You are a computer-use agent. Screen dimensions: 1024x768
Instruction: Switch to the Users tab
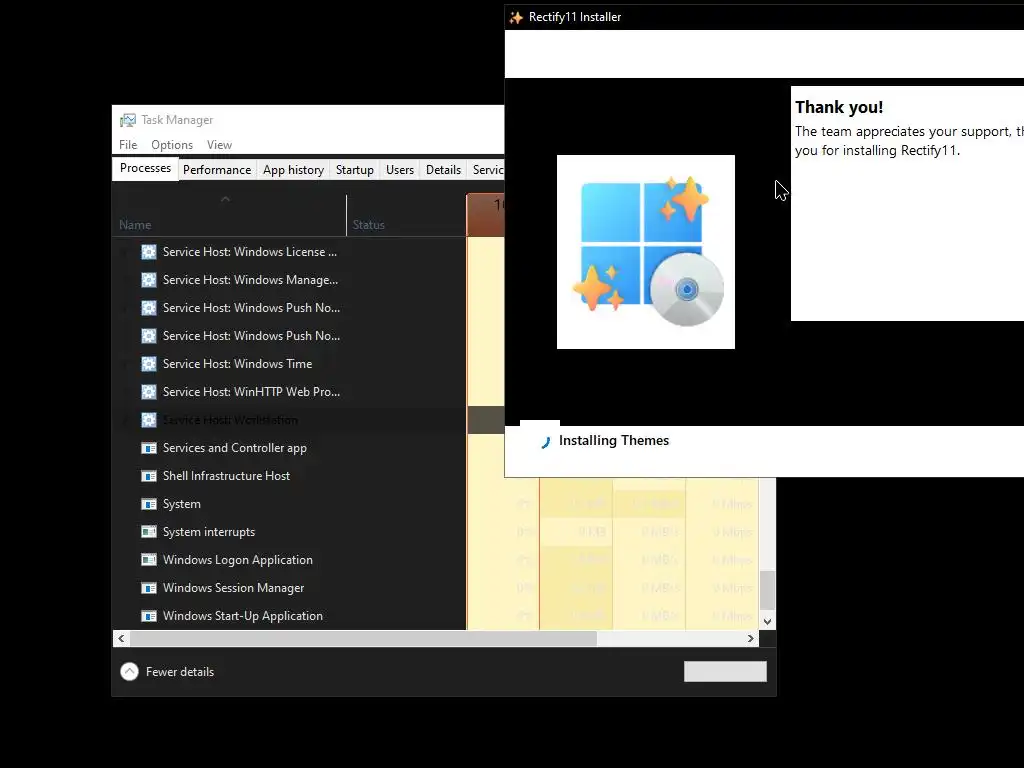point(400,170)
